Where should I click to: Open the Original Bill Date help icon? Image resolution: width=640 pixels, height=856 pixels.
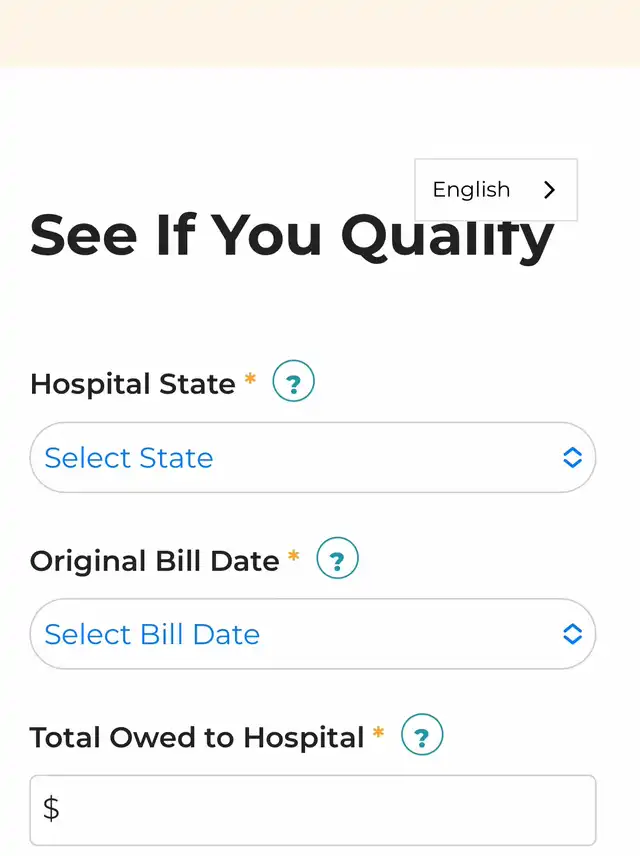coord(337,559)
